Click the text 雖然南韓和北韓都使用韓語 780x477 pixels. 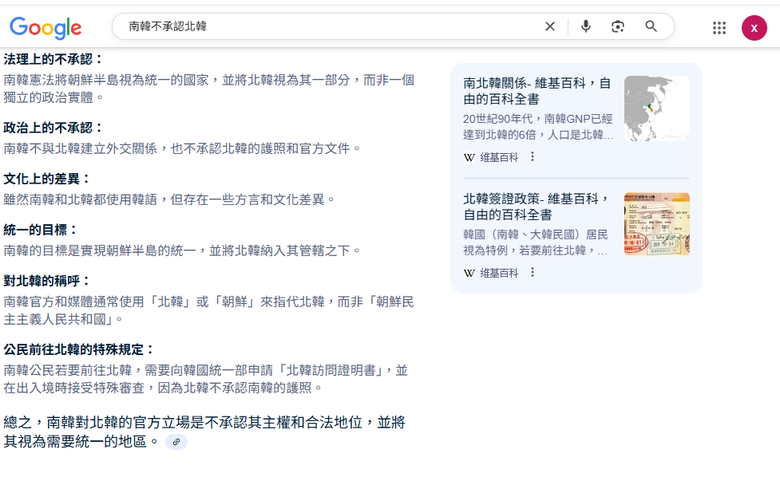point(80,199)
